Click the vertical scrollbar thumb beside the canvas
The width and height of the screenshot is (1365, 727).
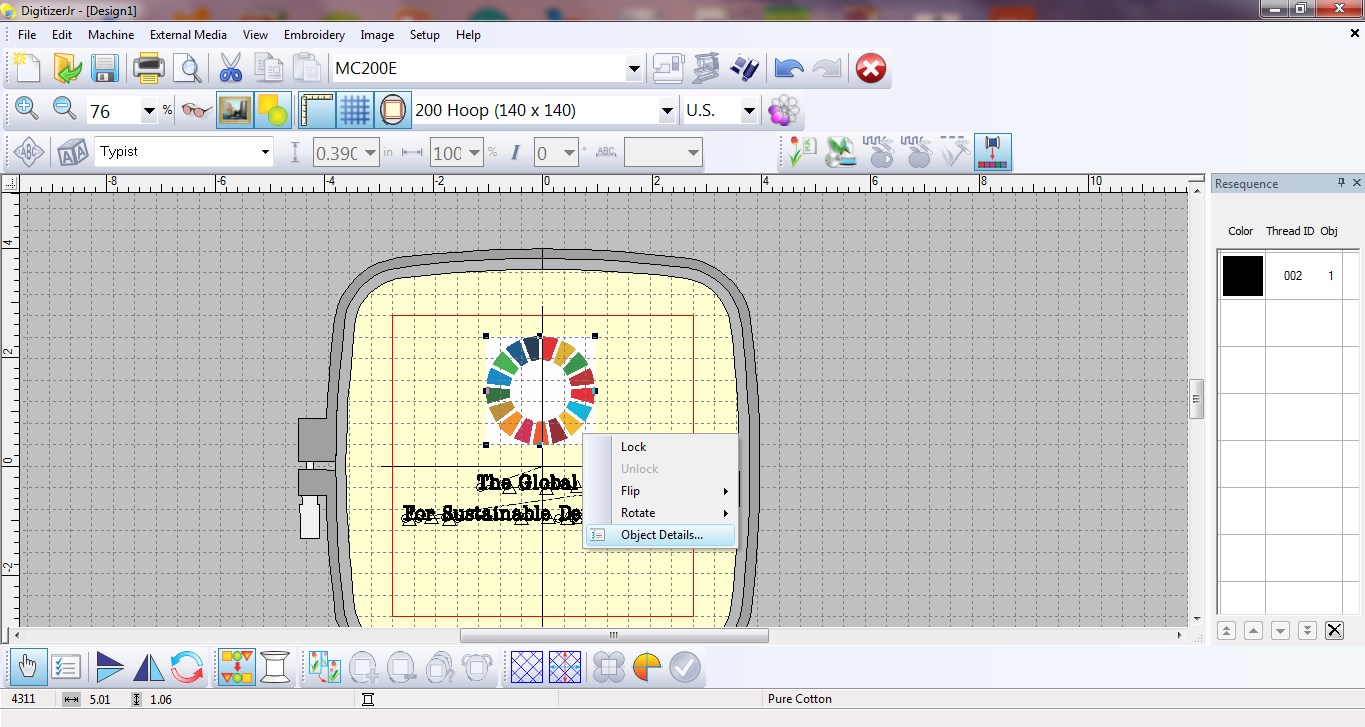pyautogui.click(x=1196, y=399)
